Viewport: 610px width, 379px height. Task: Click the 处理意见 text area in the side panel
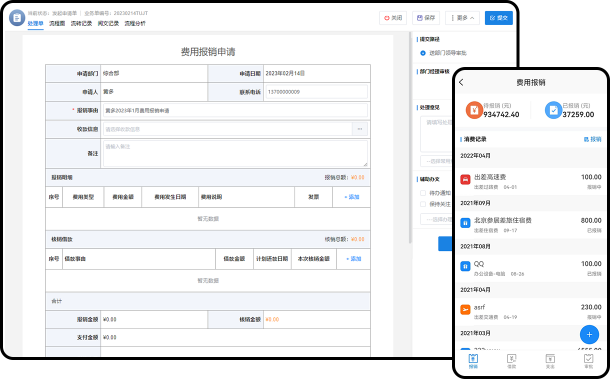pos(436,134)
